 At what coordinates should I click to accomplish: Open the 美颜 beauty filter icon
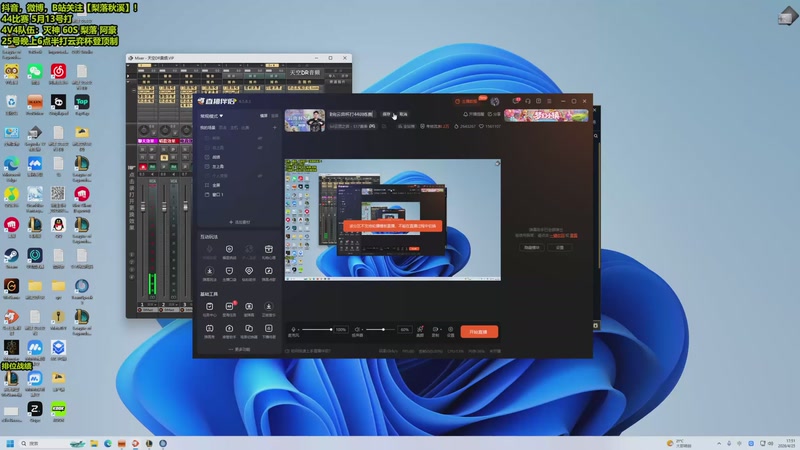pos(420,331)
